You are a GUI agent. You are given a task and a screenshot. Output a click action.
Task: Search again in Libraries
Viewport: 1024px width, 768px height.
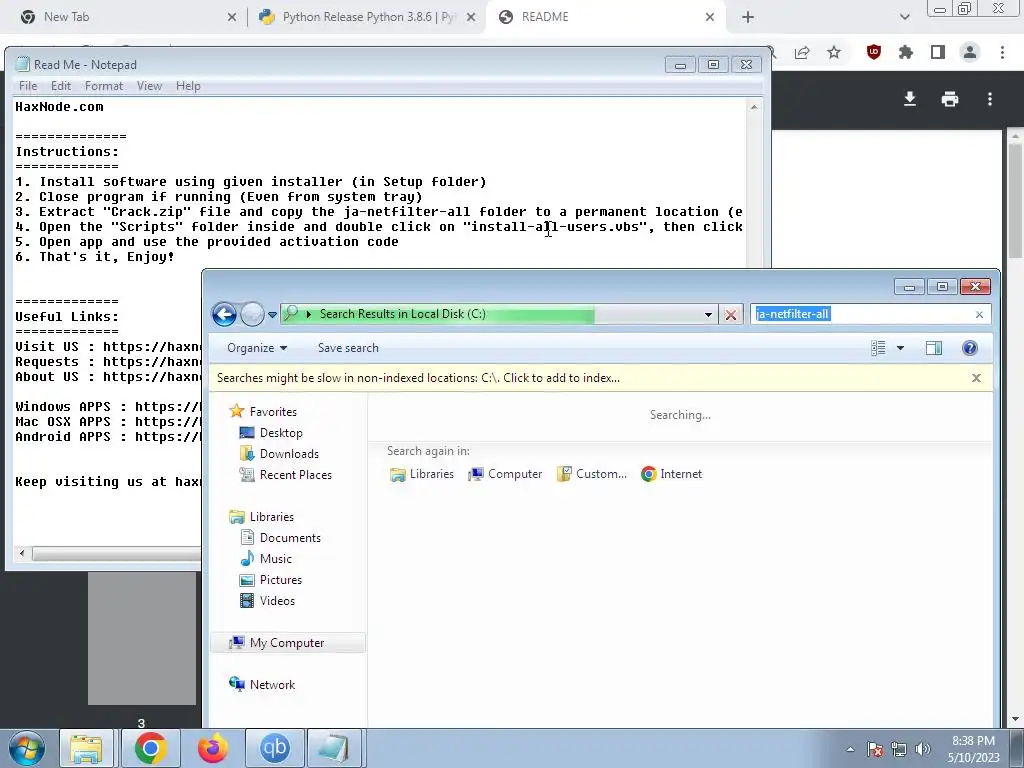click(x=422, y=474)
